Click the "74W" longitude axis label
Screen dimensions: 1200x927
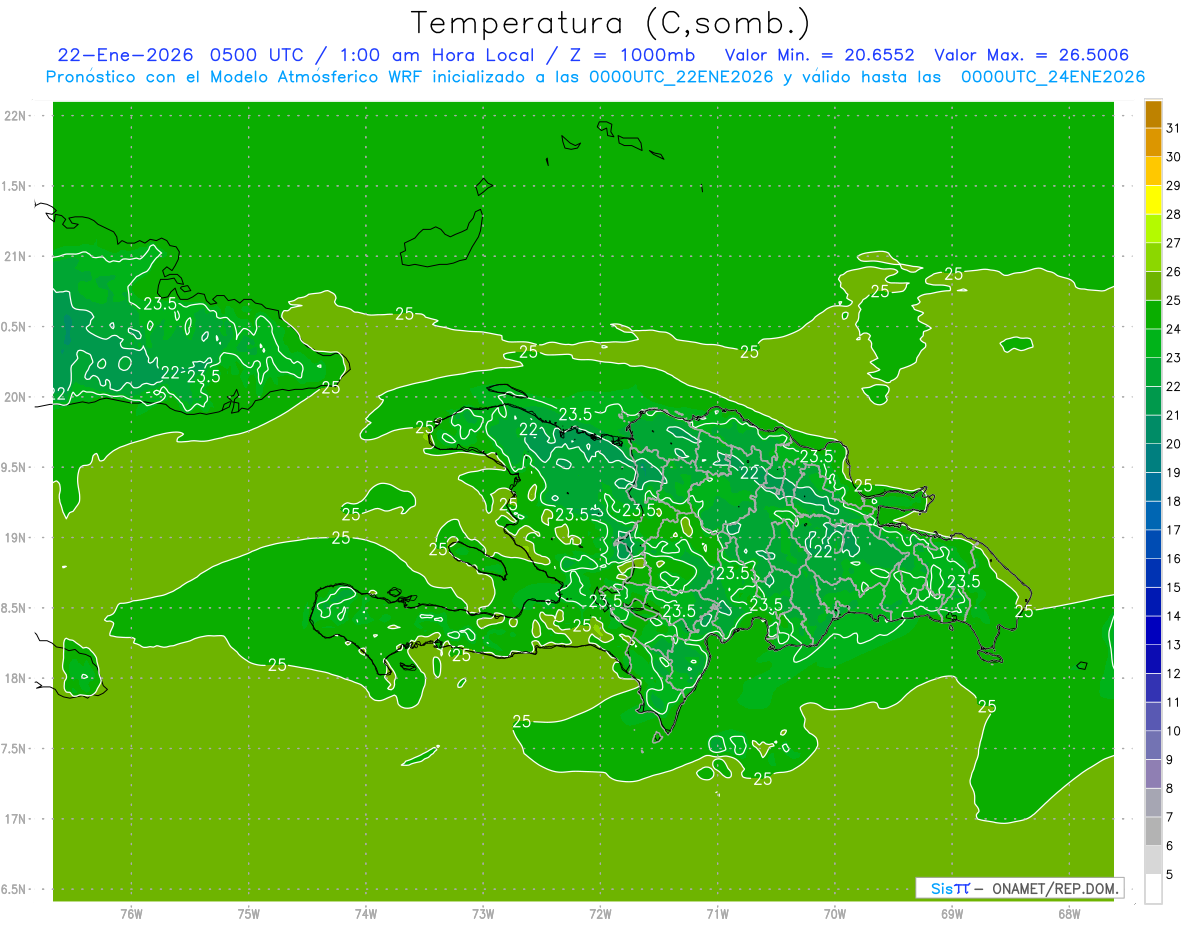click(x=365, y=913)
